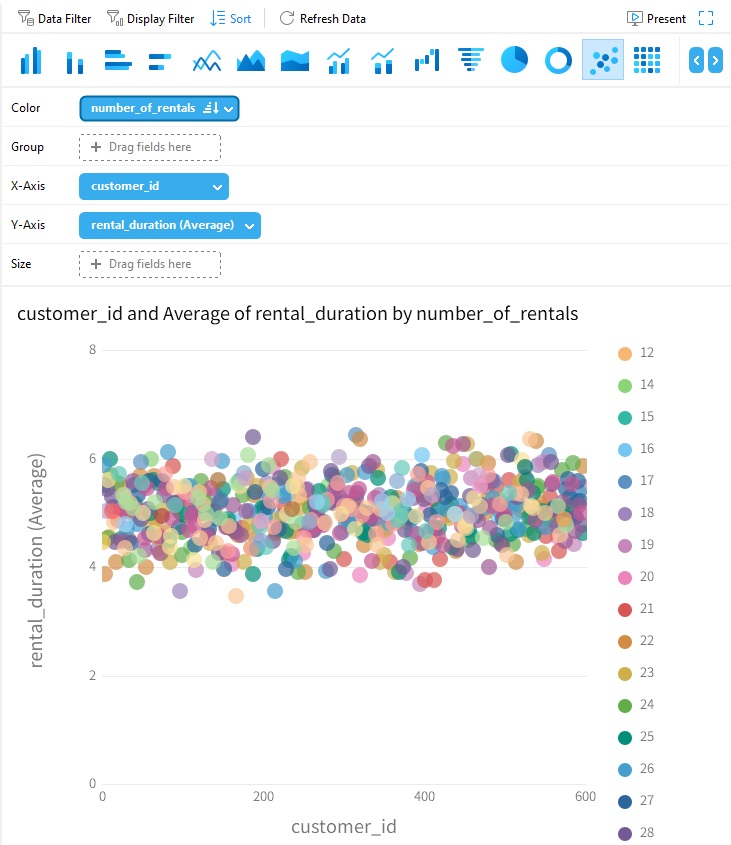Image resolution: width=731 pixels, height=845 pixels.
Task: Choose the donut chart type
Action: click(x=558, y=61)
